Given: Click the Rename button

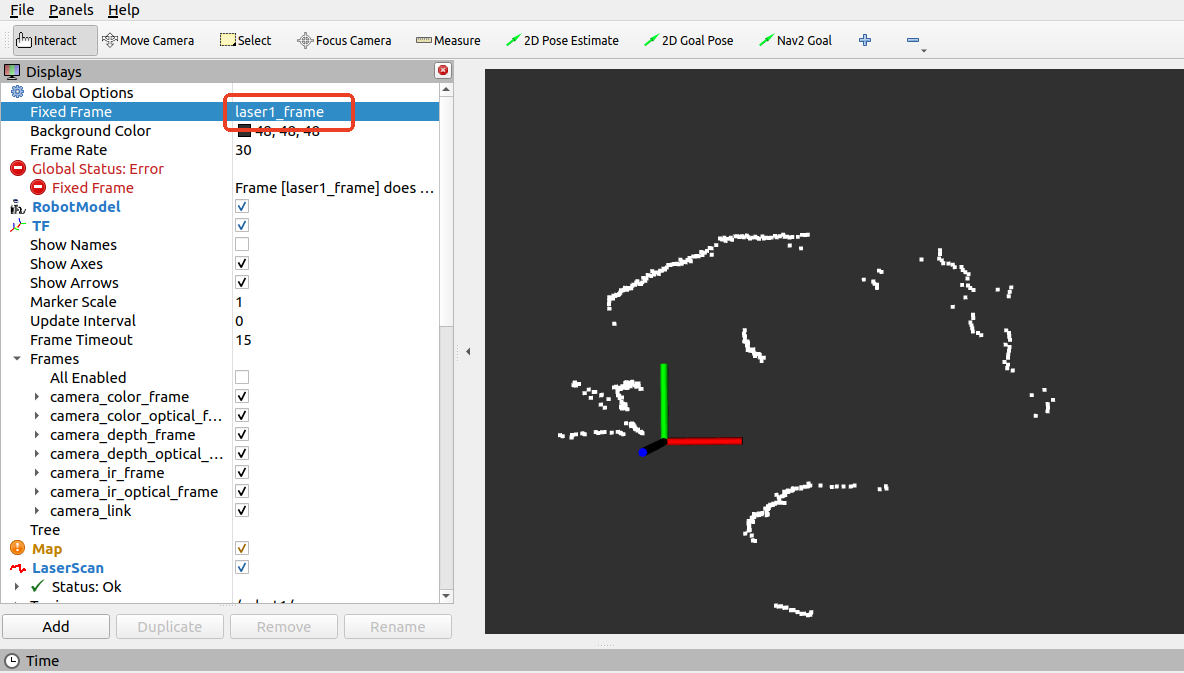Looking at the screenshot, I should click(398, 627).
